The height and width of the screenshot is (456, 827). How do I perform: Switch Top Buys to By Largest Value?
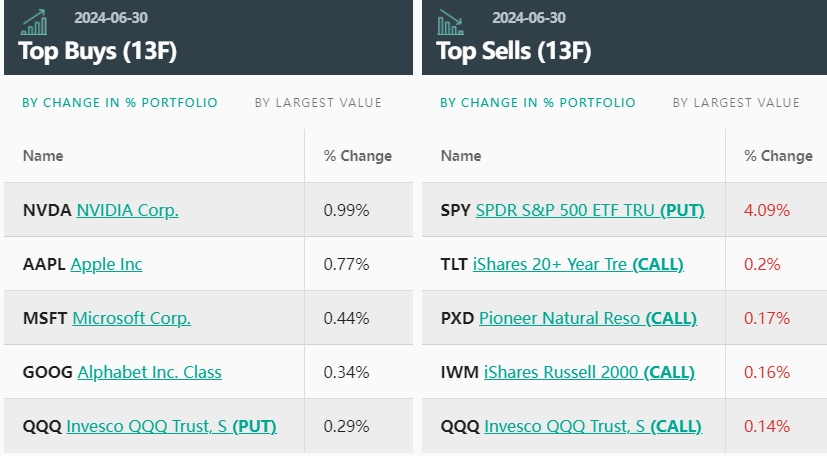point(318,102)
